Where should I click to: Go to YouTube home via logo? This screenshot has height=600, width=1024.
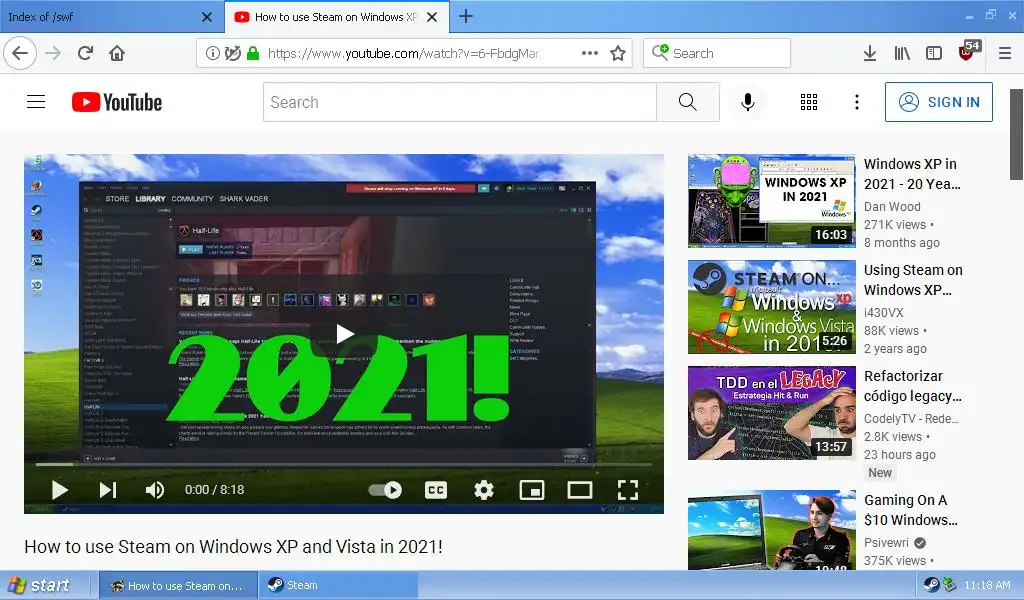(117, 102)
